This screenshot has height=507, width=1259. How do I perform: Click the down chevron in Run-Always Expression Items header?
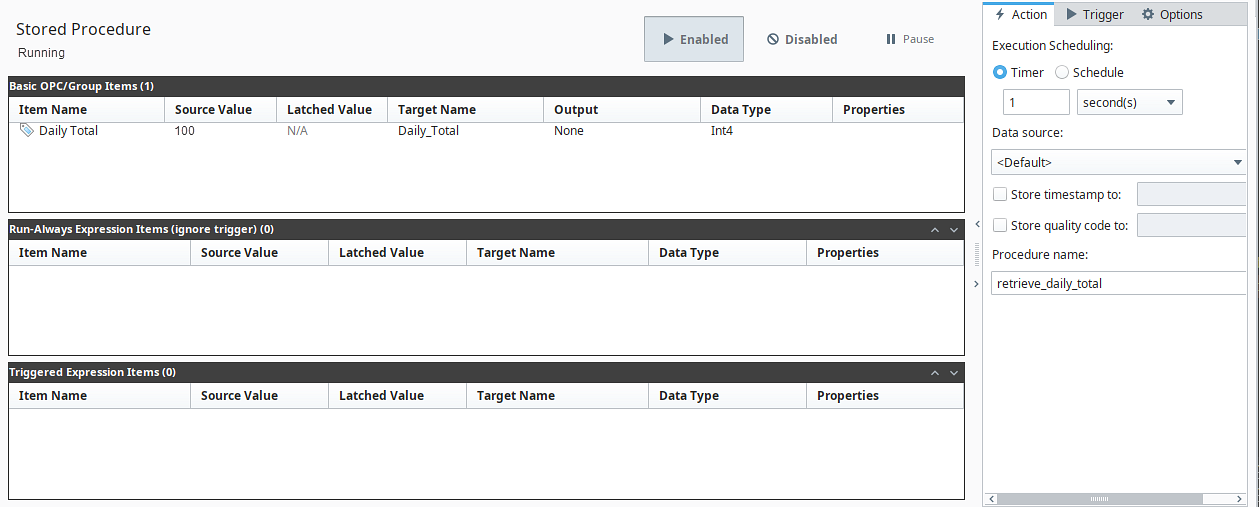tap(954, 230)
